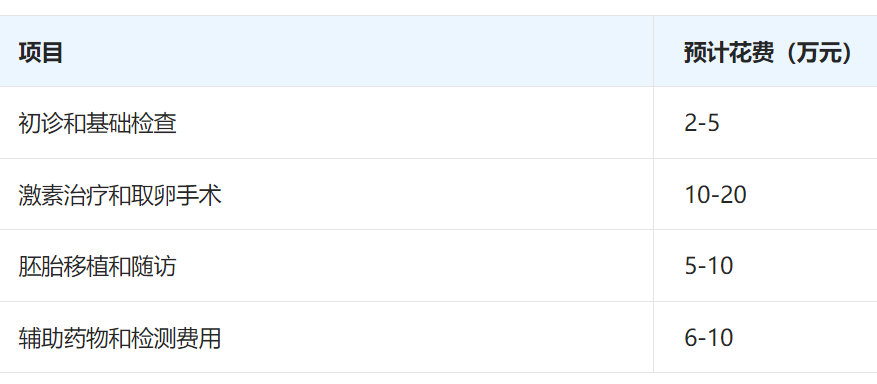Click the digit 6 in 6-10 cost

(691, 338)
